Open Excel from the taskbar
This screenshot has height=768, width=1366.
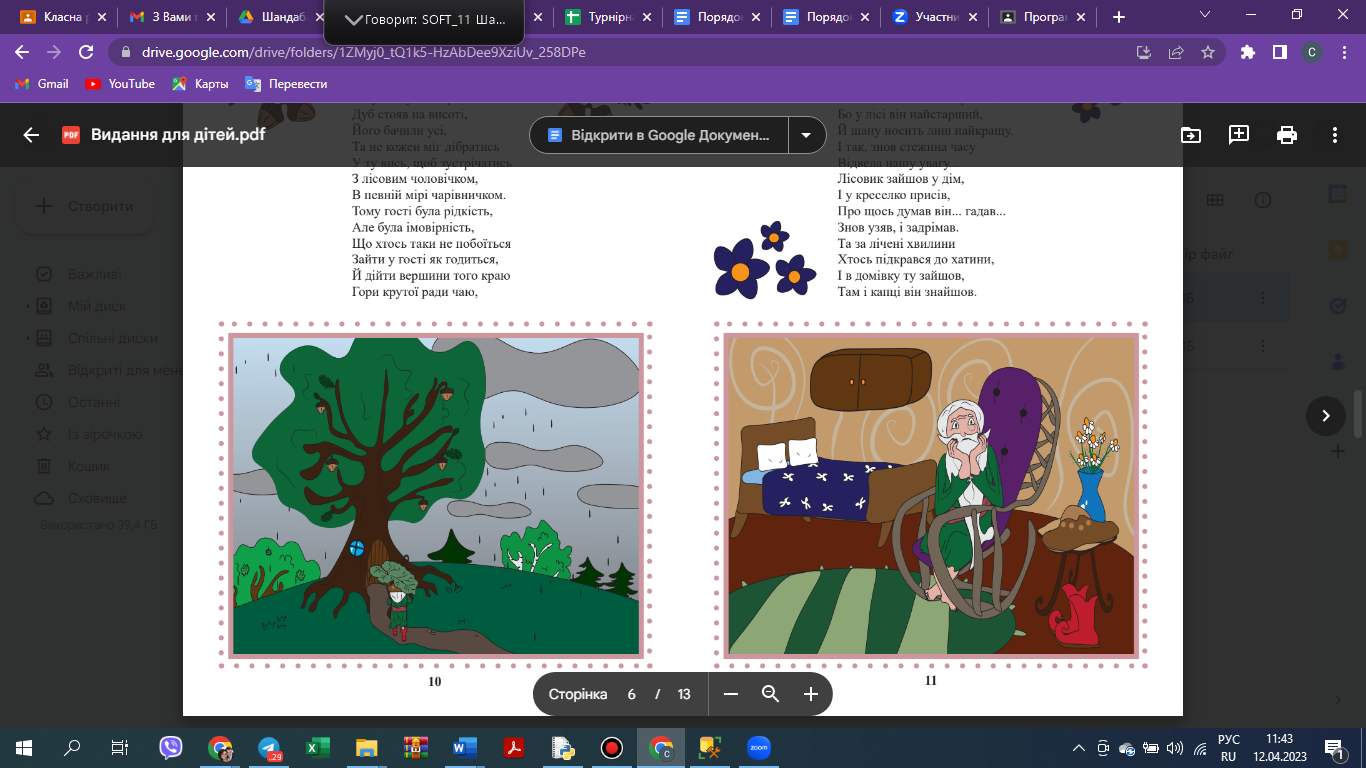point(316,747)
